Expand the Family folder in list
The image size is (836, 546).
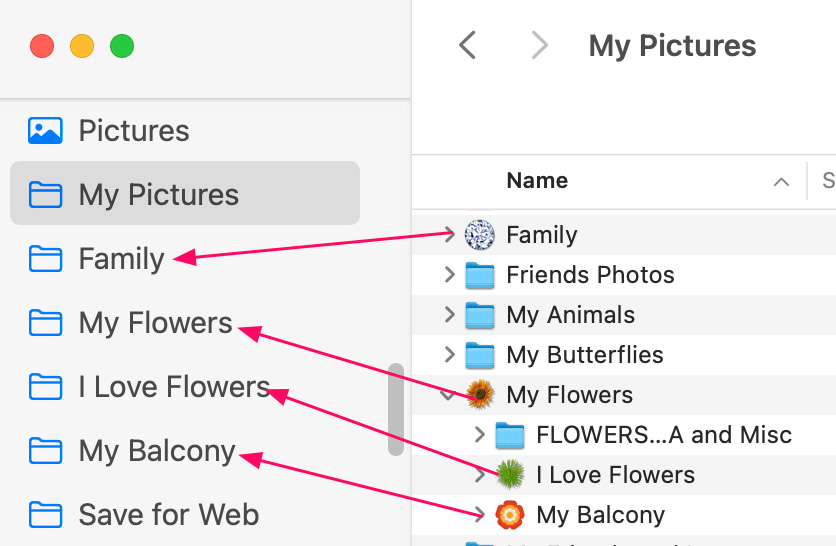click(450, 235)
